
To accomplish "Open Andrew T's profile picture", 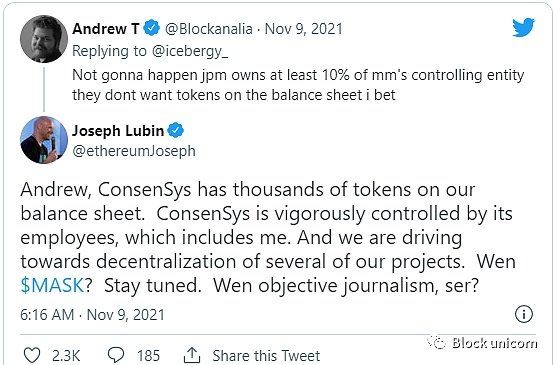I will [x=44, y=39].
